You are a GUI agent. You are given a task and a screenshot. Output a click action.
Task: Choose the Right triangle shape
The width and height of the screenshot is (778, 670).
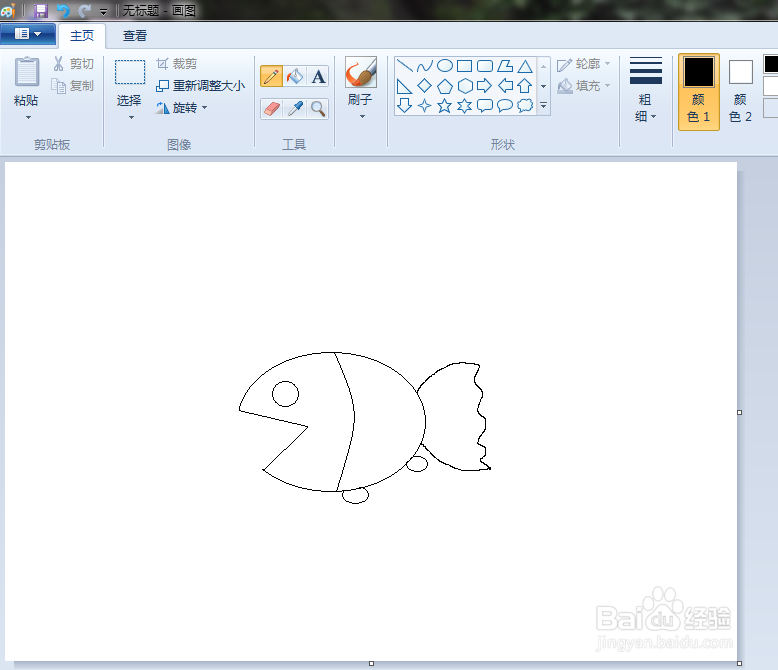coord(405,86)
